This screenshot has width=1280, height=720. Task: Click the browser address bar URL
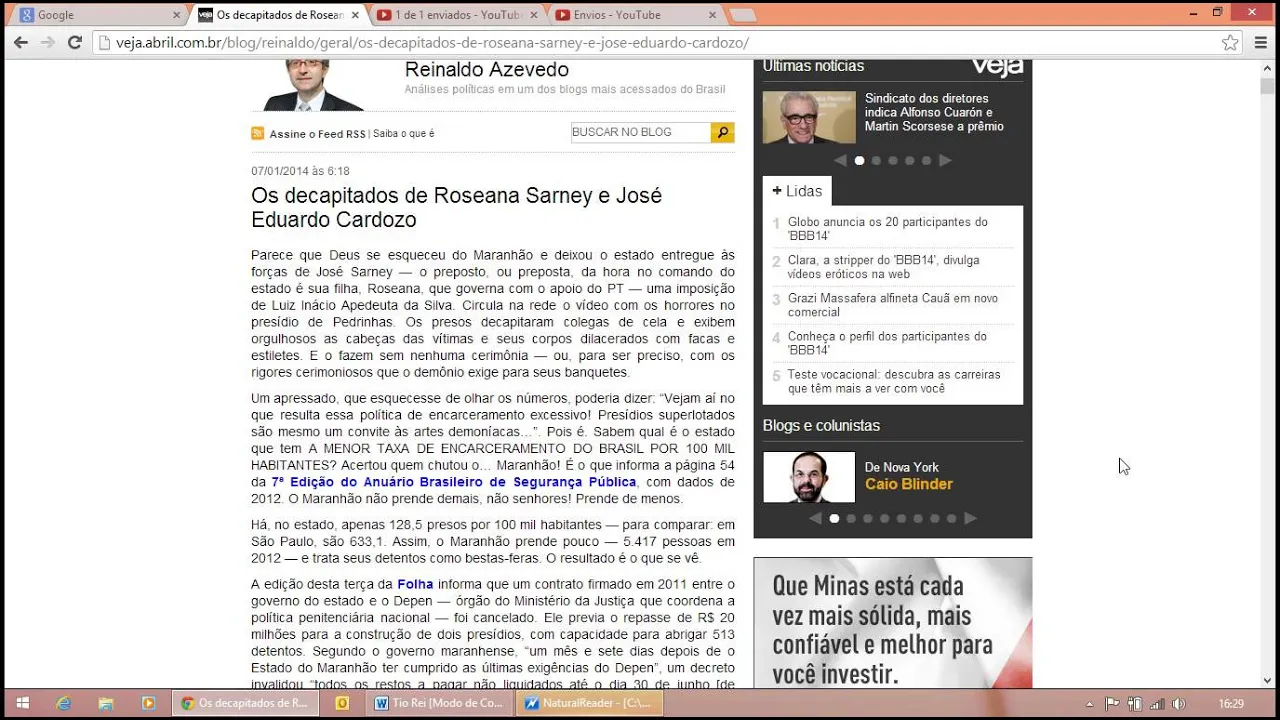(x=432, y=43)
